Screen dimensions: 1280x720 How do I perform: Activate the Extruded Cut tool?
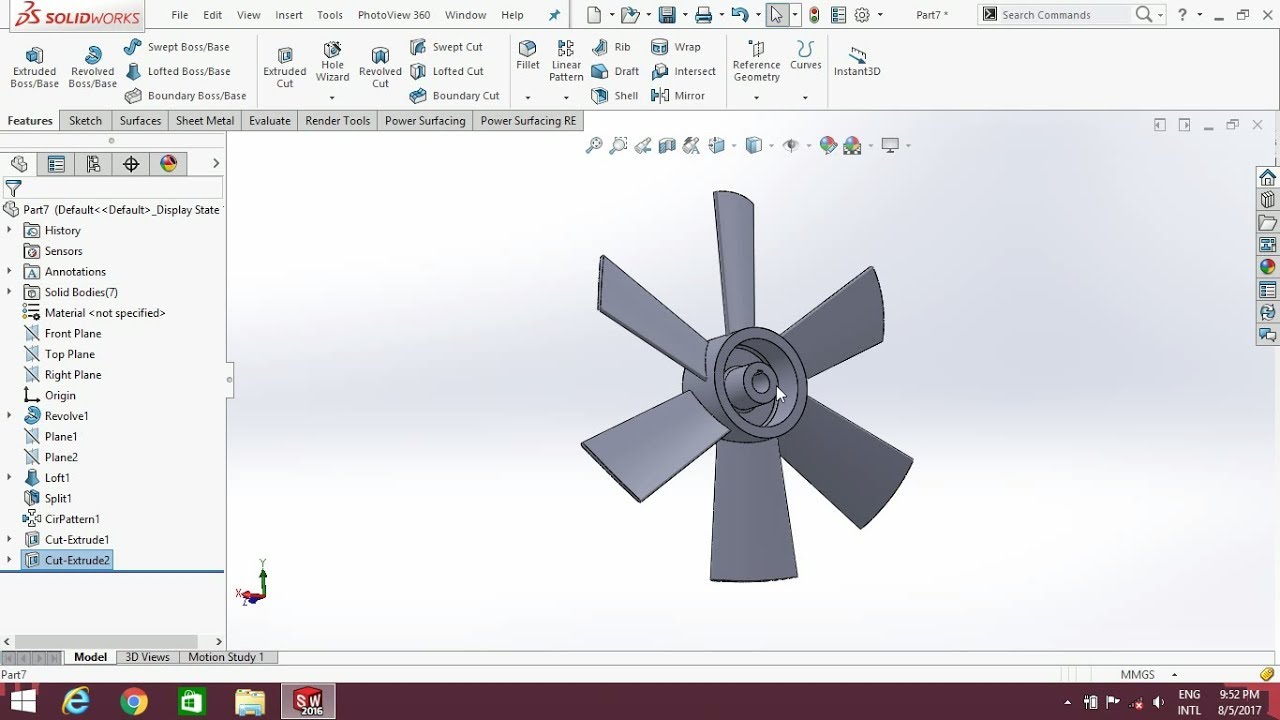pyautogui.click(x=285, y=66)
